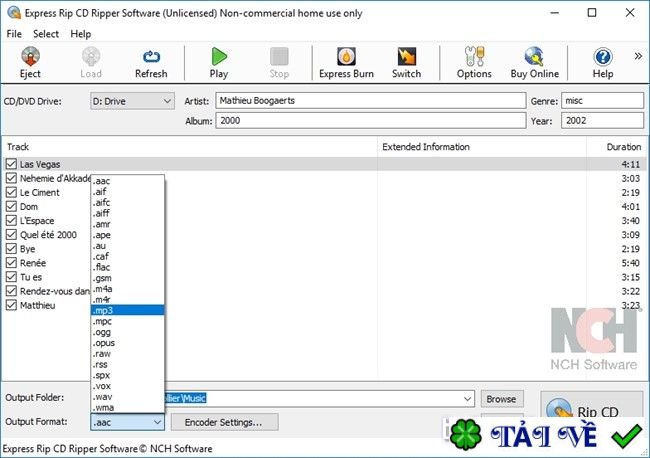
Task: Uncheck the Las Vegas track
Action: (x=11, y=164)
